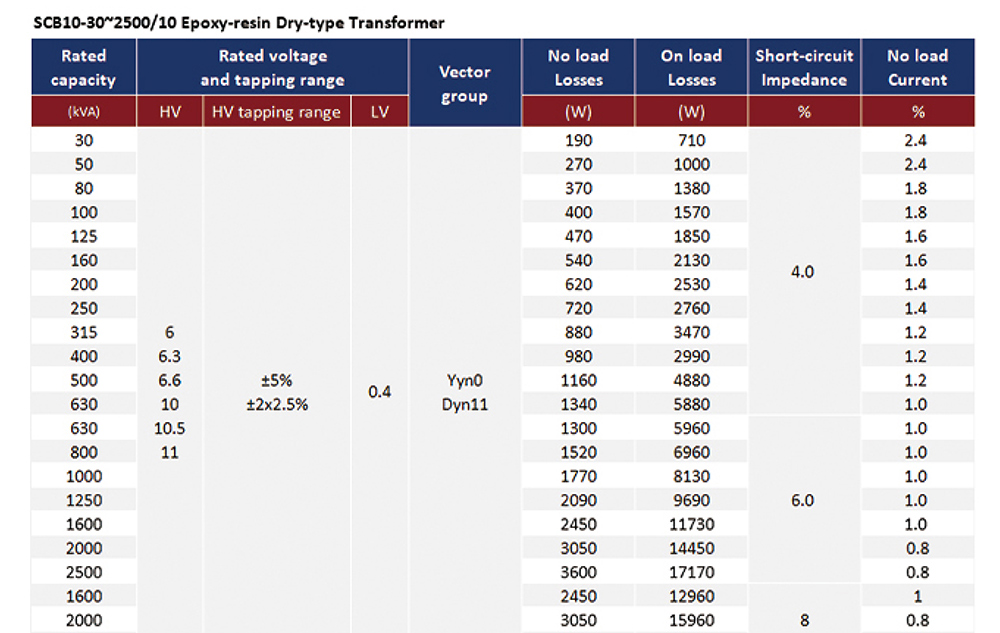This screenshot has width=1000, height=633.
Task: Click the Yyn0 vector group value
Action: pos(464,381)
